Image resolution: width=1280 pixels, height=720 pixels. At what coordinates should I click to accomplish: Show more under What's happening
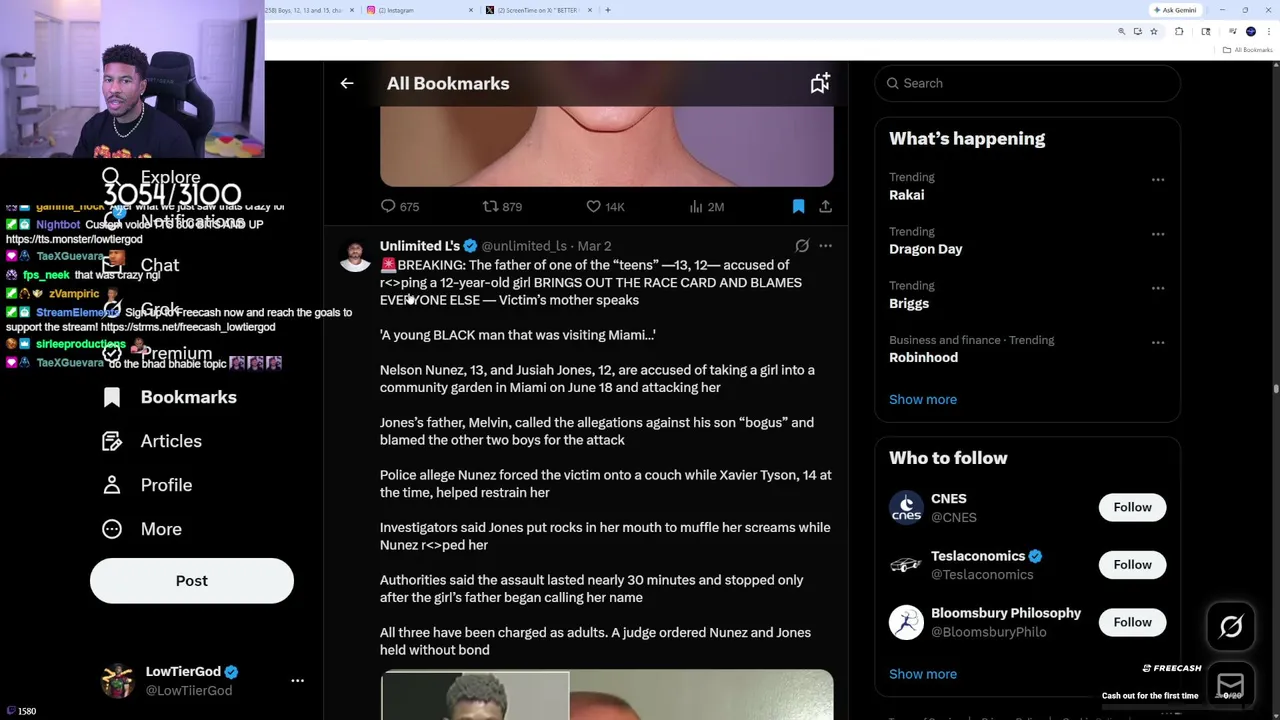pos(923,399)
